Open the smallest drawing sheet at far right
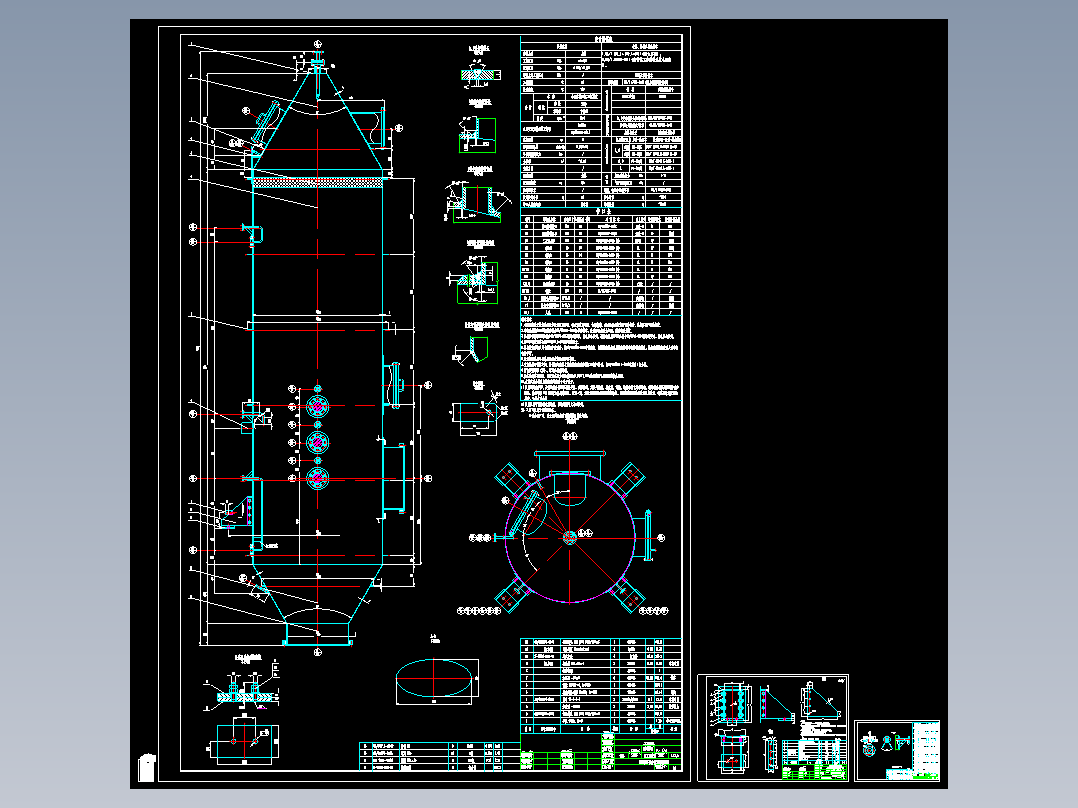The image size is (1078, 808). coord(897,750)
